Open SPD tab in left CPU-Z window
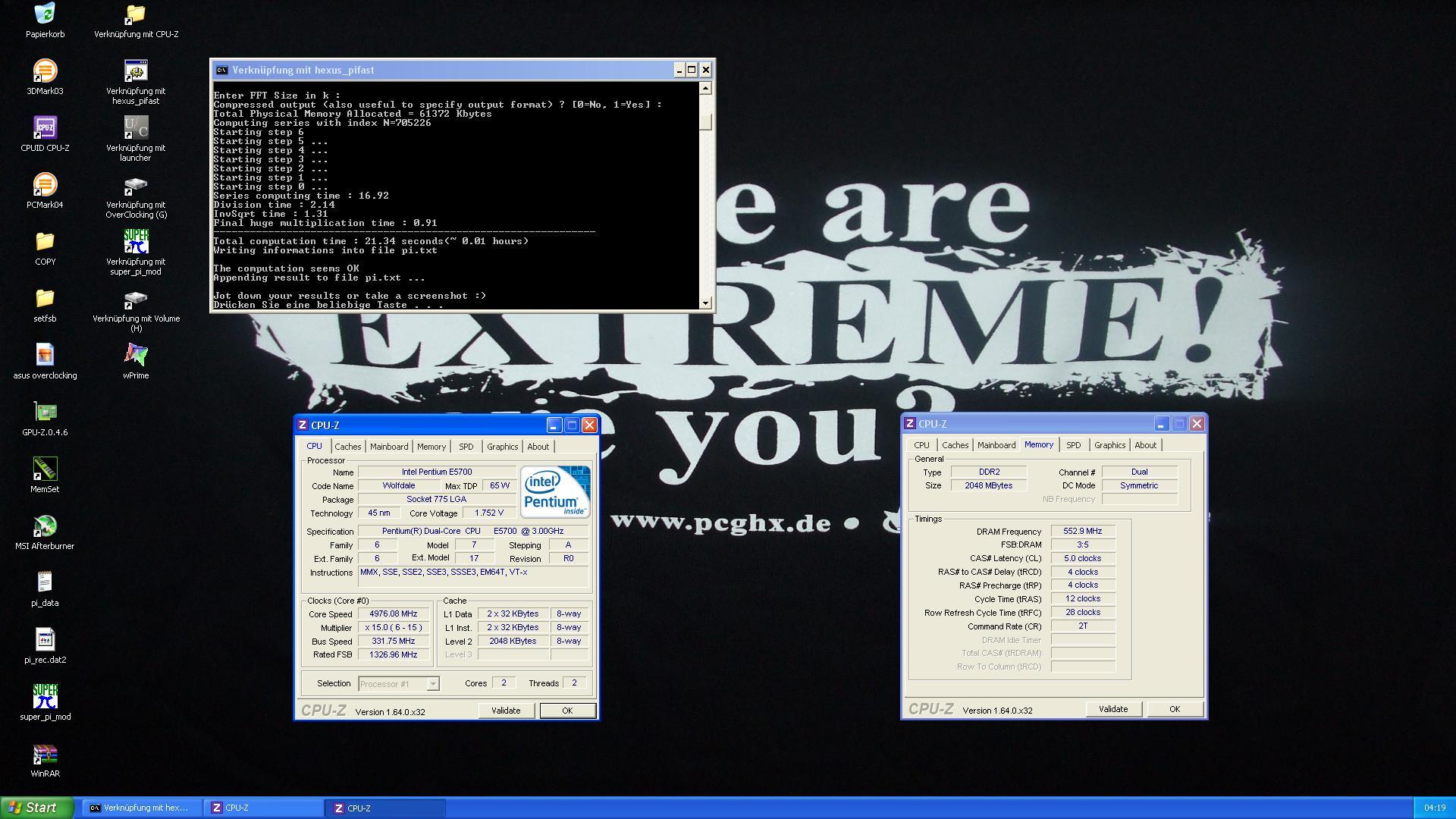The image size is (1456, 819). (466, 447)
